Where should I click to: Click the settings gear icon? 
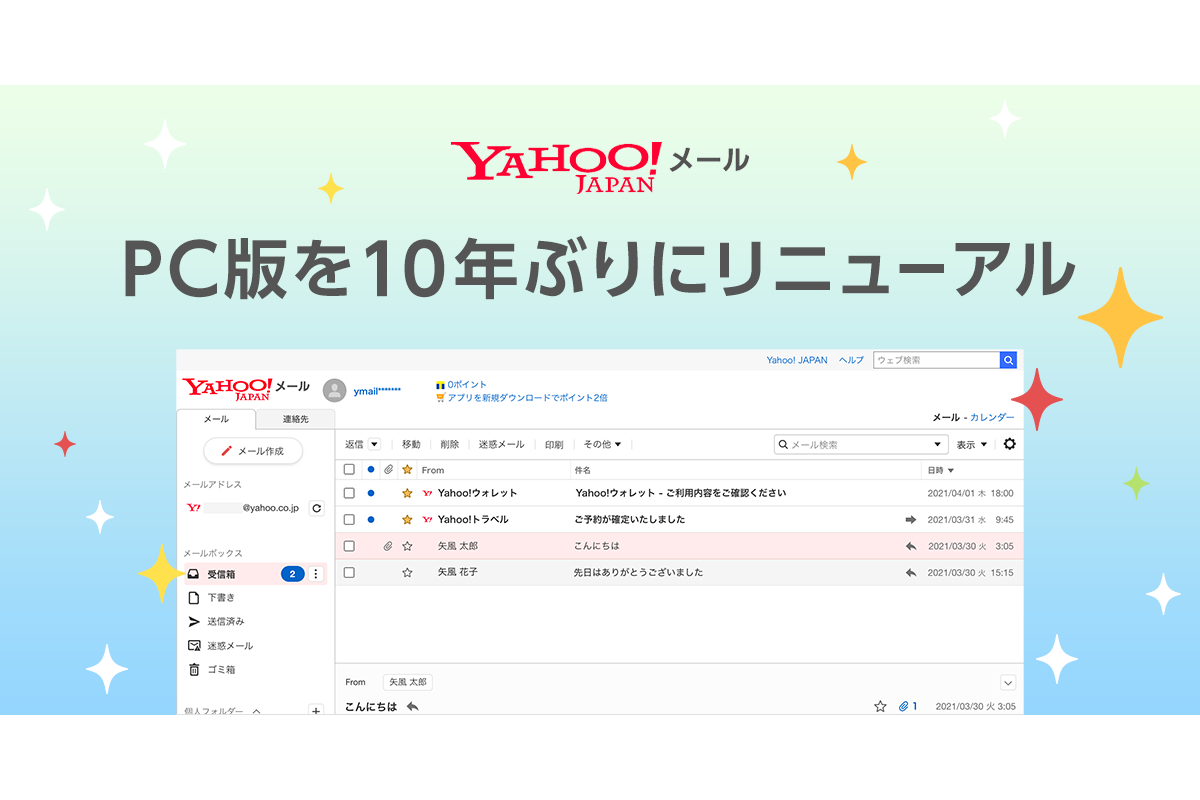pyautogui.click(x=1009, y=444)
